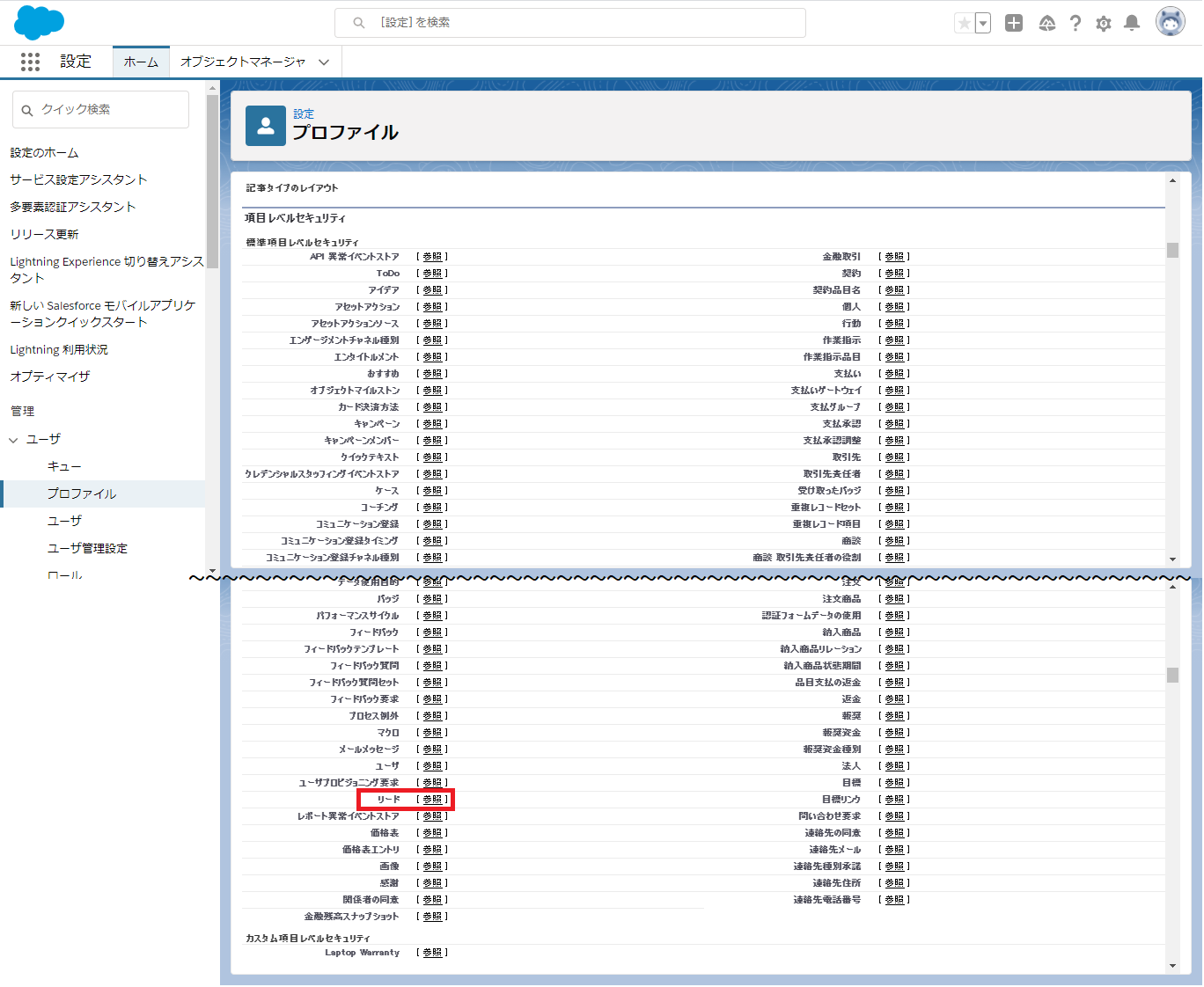Open 参照 link for ケース
Image resolution: width=1204 pixels, height=987 pixels.
(x=432, y=491)
